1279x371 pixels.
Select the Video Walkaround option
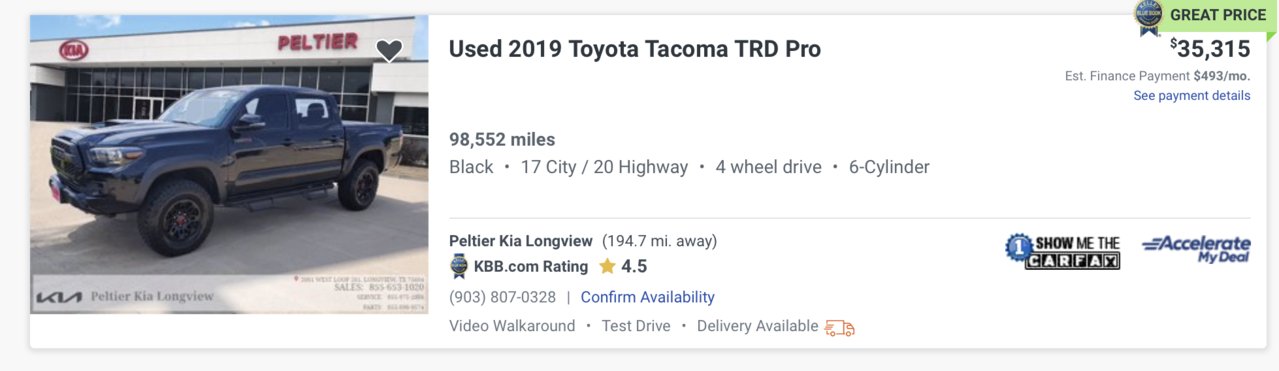coord(512,326)
